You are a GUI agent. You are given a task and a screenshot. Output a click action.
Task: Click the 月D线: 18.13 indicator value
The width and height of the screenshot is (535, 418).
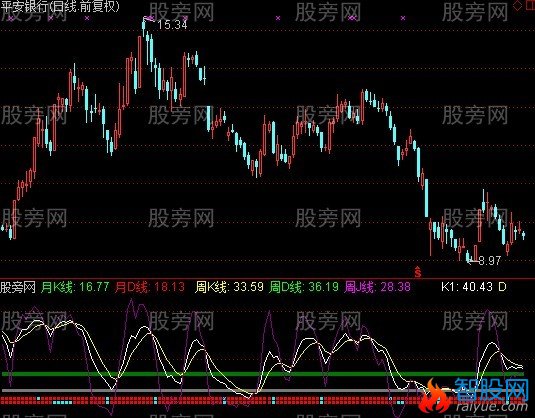[x=149, y=287]
